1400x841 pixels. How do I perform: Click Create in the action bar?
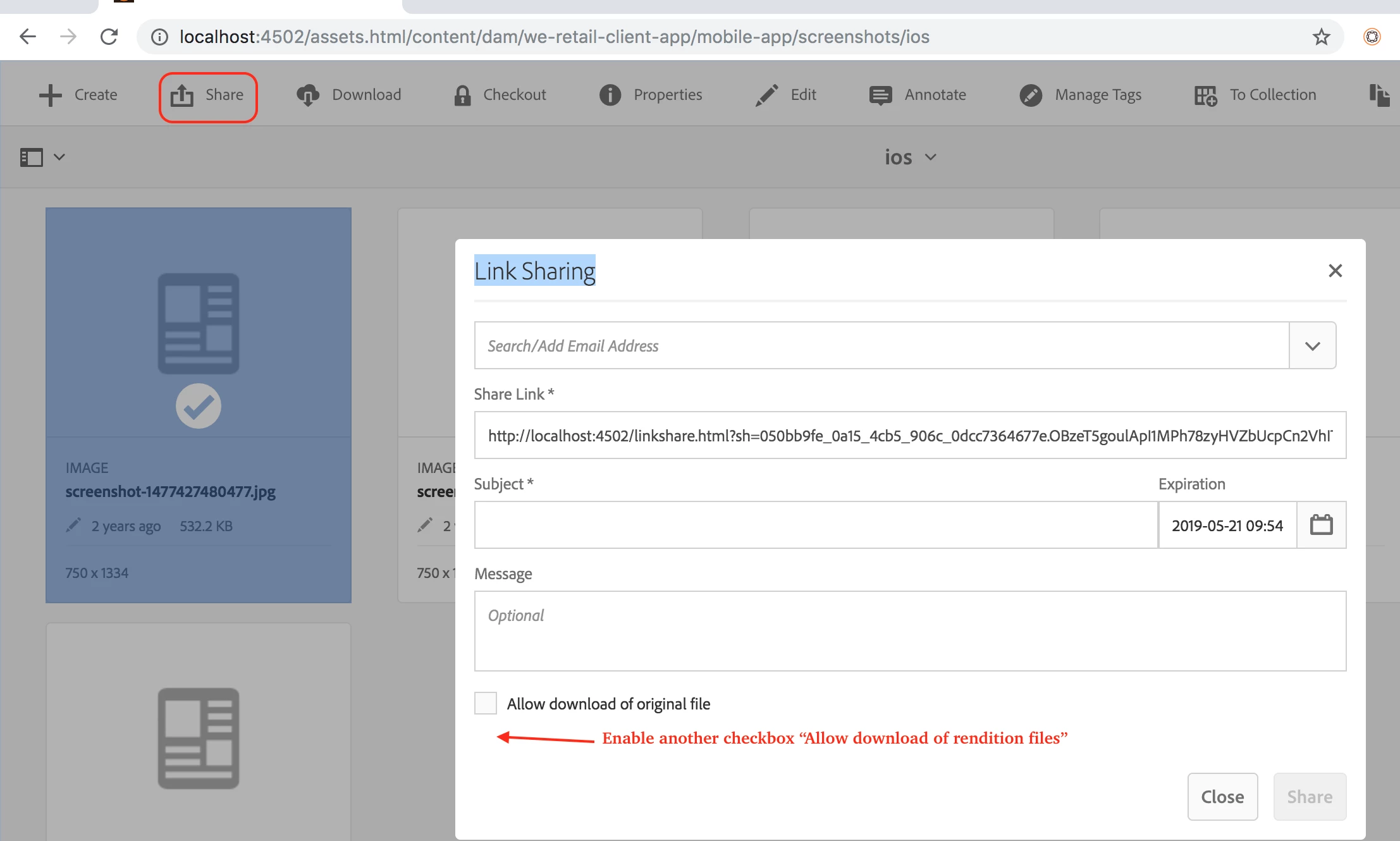click(x=78, y=95)
